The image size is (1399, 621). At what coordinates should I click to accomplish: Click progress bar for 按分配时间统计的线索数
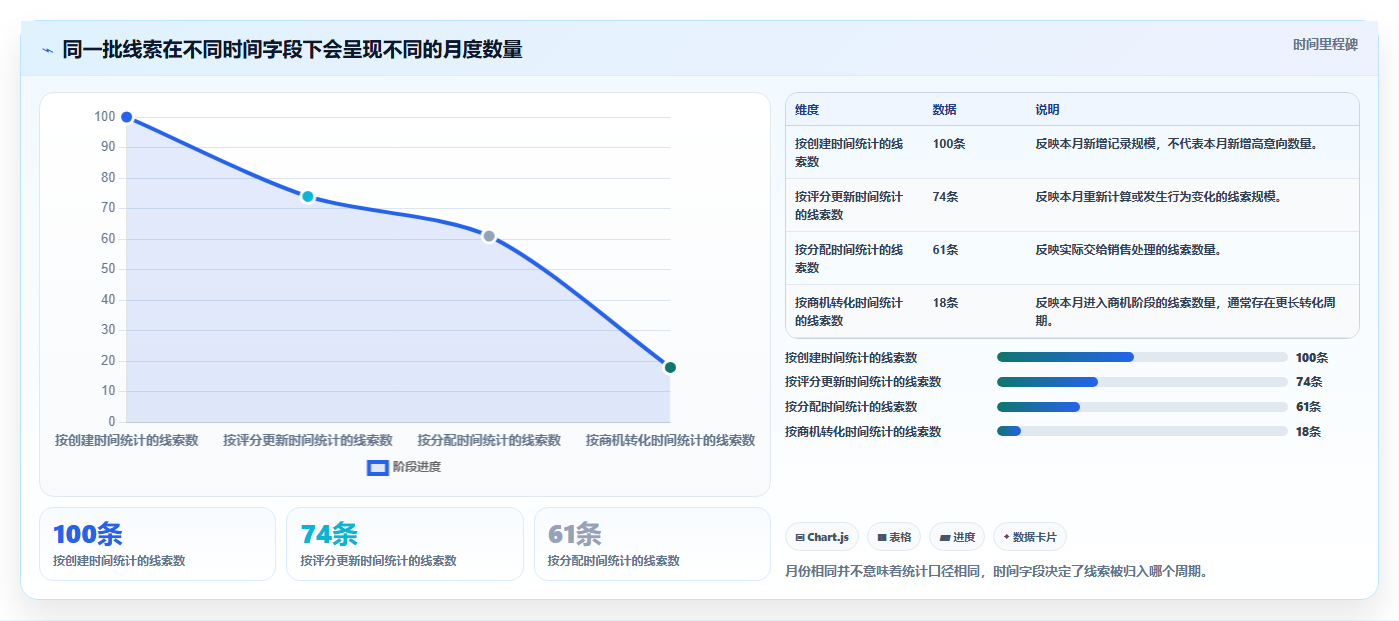click(x=1142, y=407)
